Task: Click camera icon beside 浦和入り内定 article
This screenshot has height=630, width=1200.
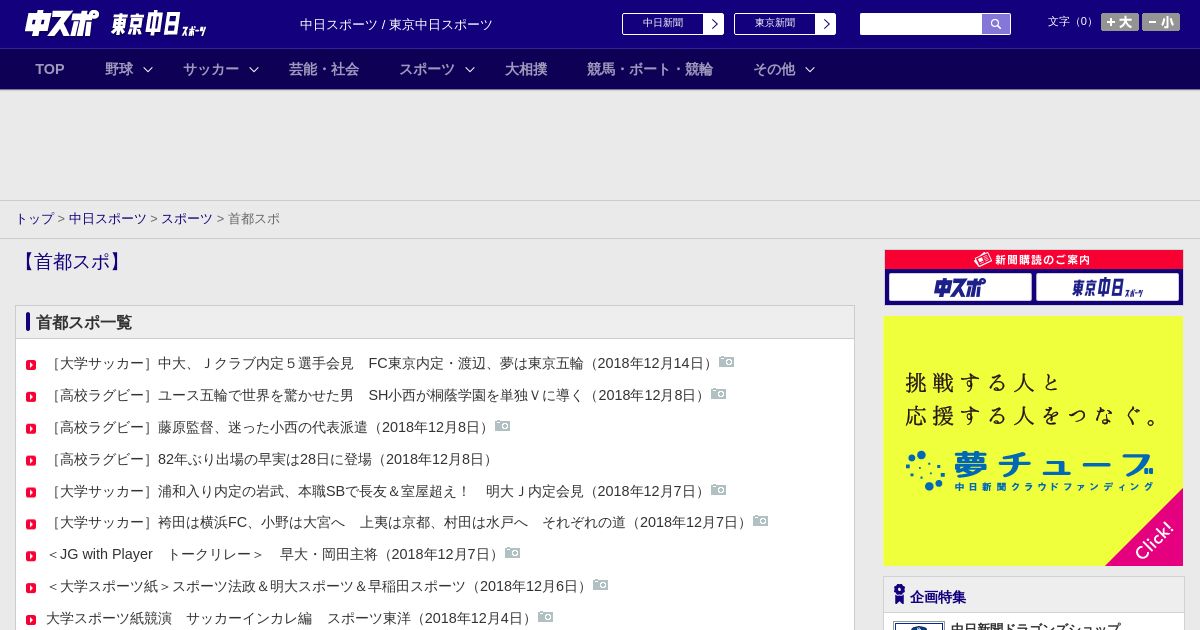Action: click(719, 490)
